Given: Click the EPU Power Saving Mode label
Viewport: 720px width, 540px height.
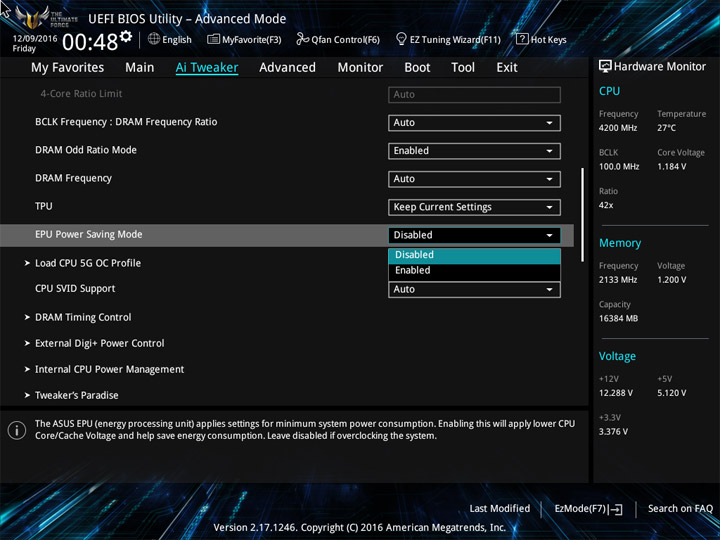Looking at the screenshot, I should [89, 234].
